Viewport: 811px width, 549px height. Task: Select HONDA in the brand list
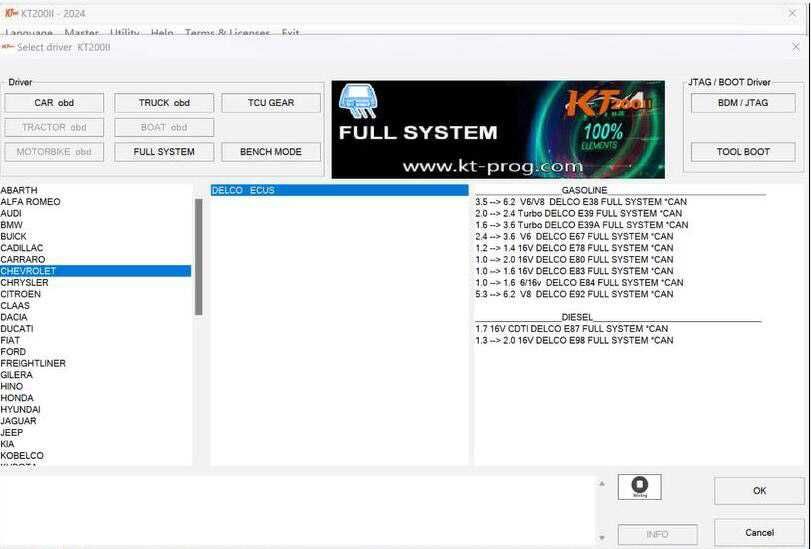pos(96,398)
